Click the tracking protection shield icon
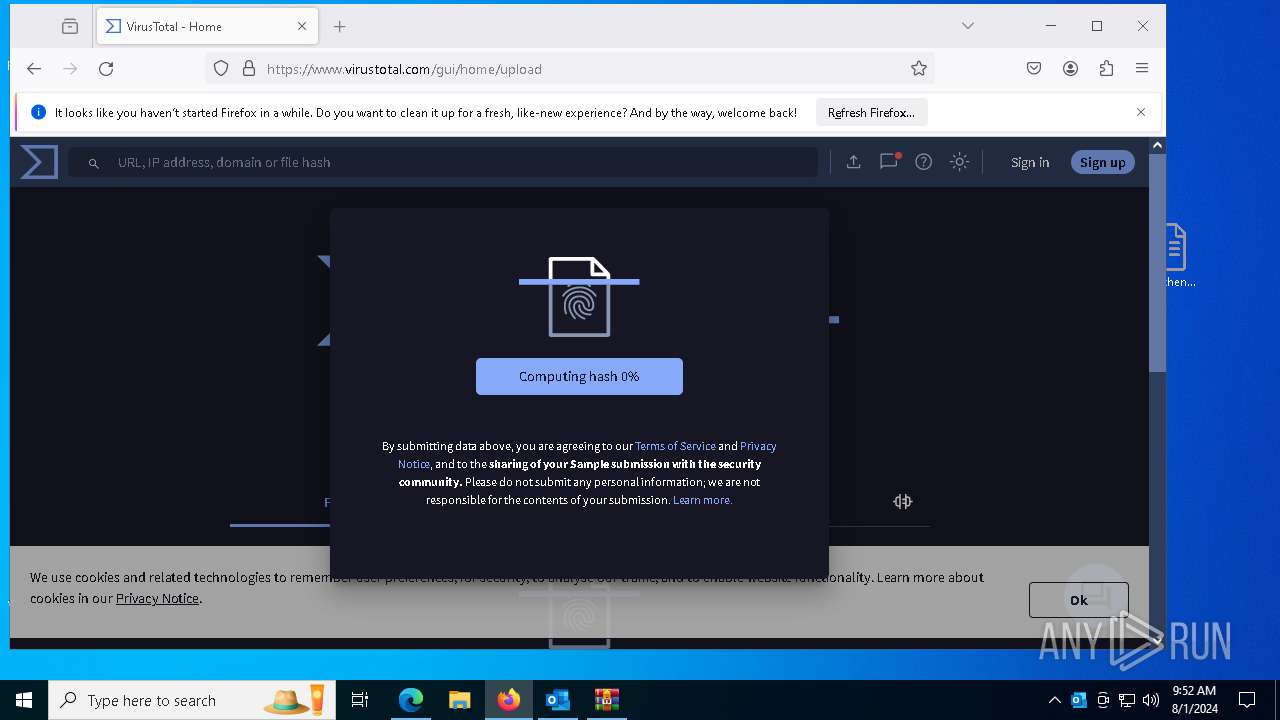Image resolution: width=1280 pixels, height=720 pixels. pos(221,68)
